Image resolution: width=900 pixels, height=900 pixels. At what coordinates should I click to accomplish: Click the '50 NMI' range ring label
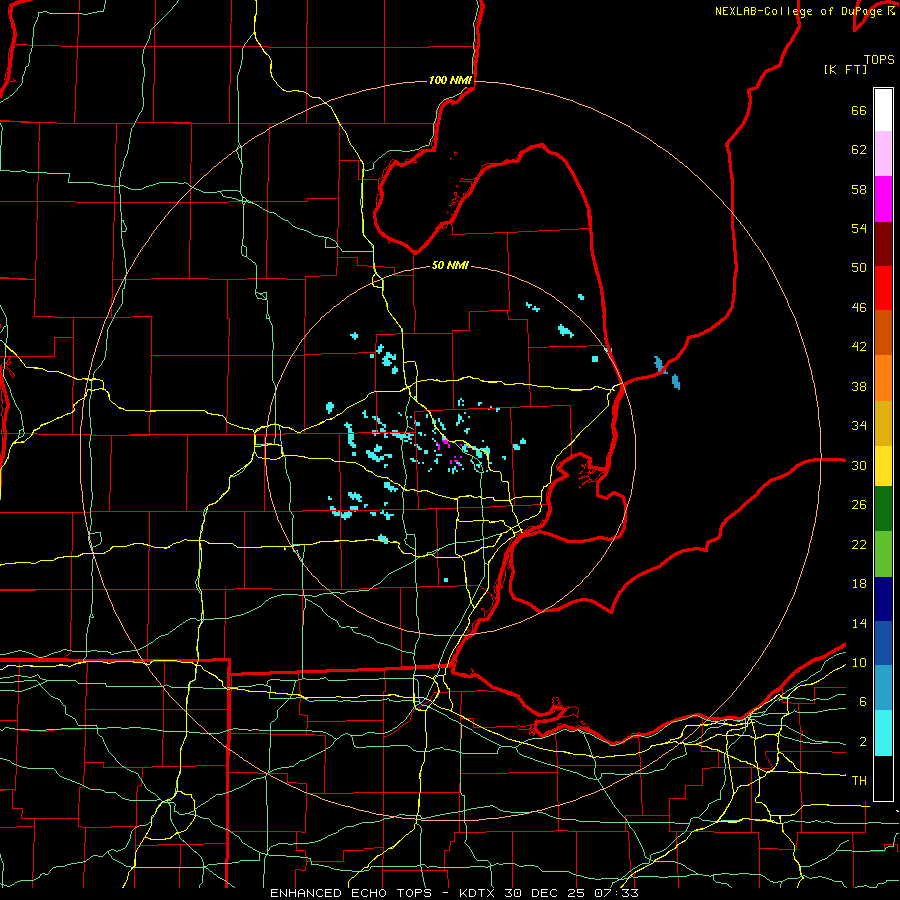tap(450, 266)
